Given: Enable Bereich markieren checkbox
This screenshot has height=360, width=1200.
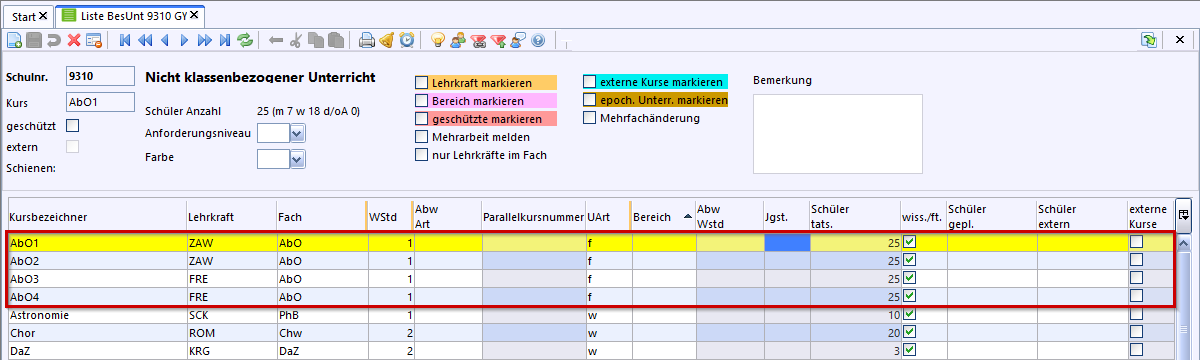Looking at the screenshot, I should (x=421, y=101).
